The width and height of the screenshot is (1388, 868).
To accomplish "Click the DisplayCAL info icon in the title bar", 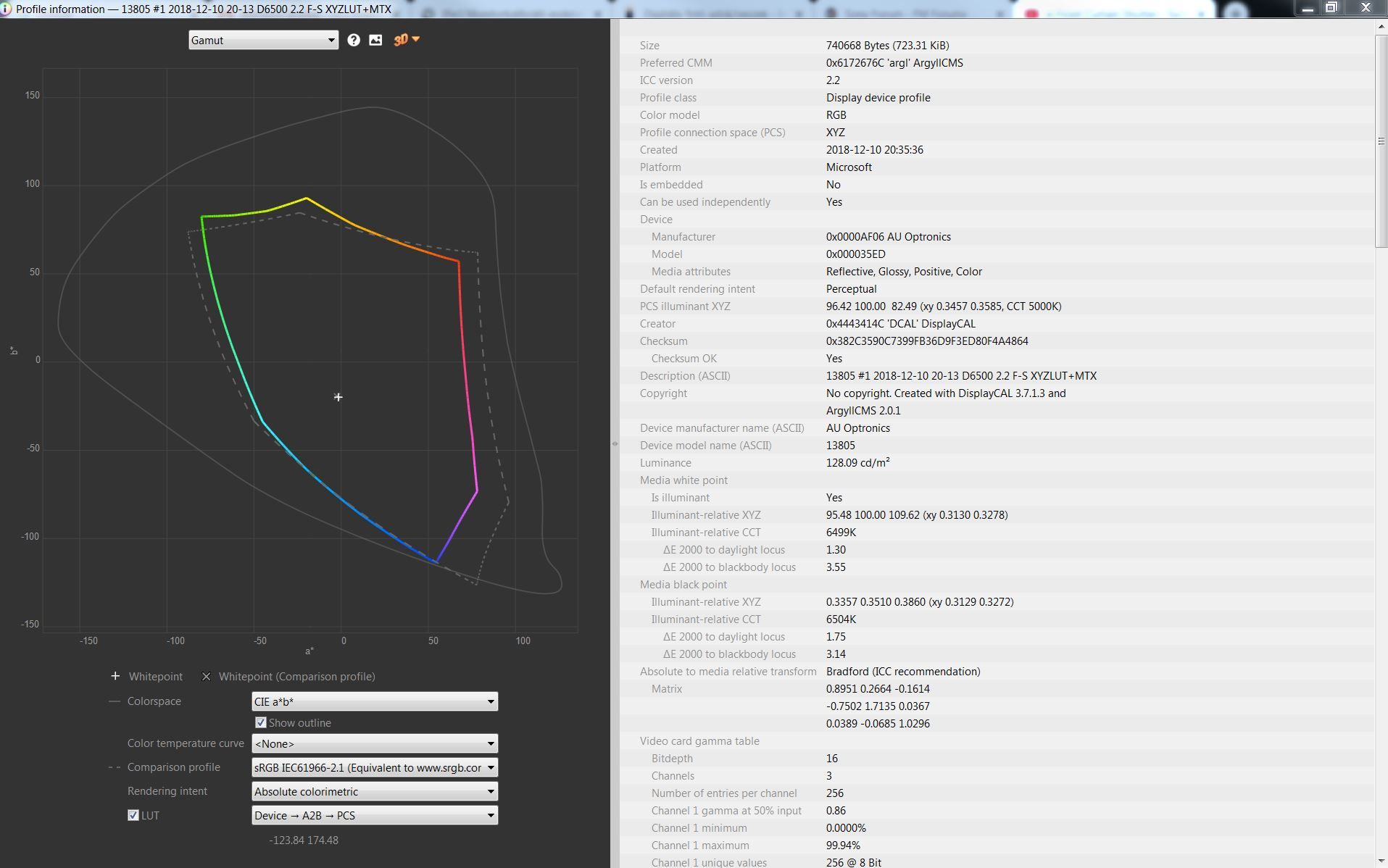I will (6, 9).
